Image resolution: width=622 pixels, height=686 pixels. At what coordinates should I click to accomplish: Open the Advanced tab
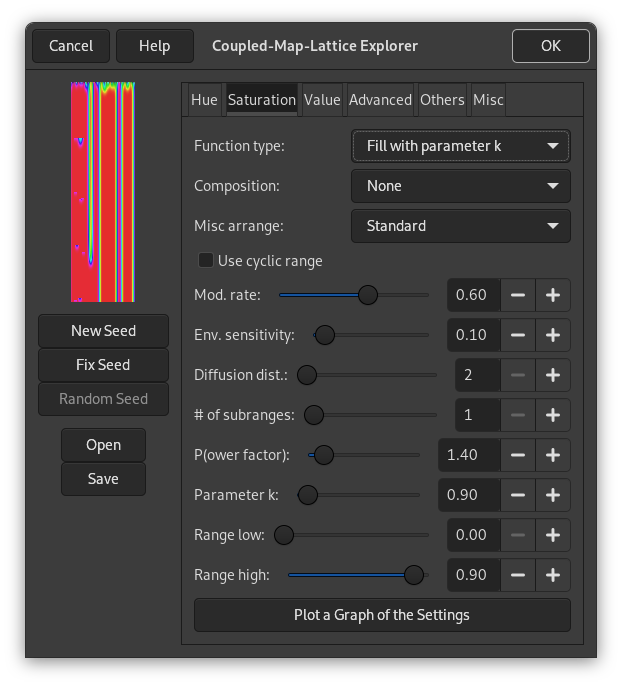(380, 100)
